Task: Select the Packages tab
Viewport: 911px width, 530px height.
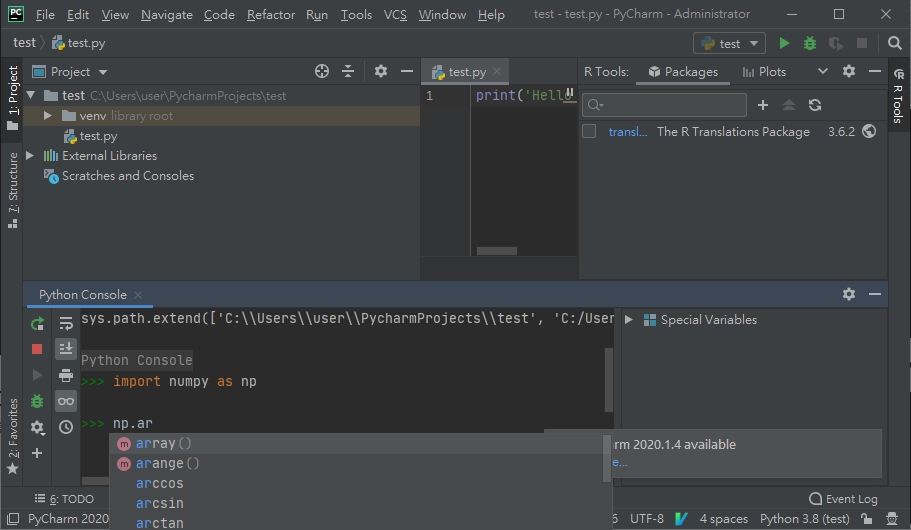Action: click(x=683, y=71)
